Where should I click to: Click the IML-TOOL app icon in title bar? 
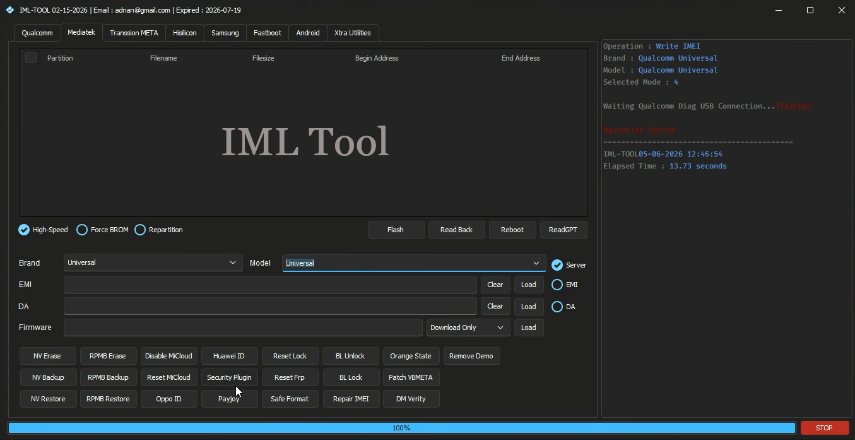[x=9, y=10]
